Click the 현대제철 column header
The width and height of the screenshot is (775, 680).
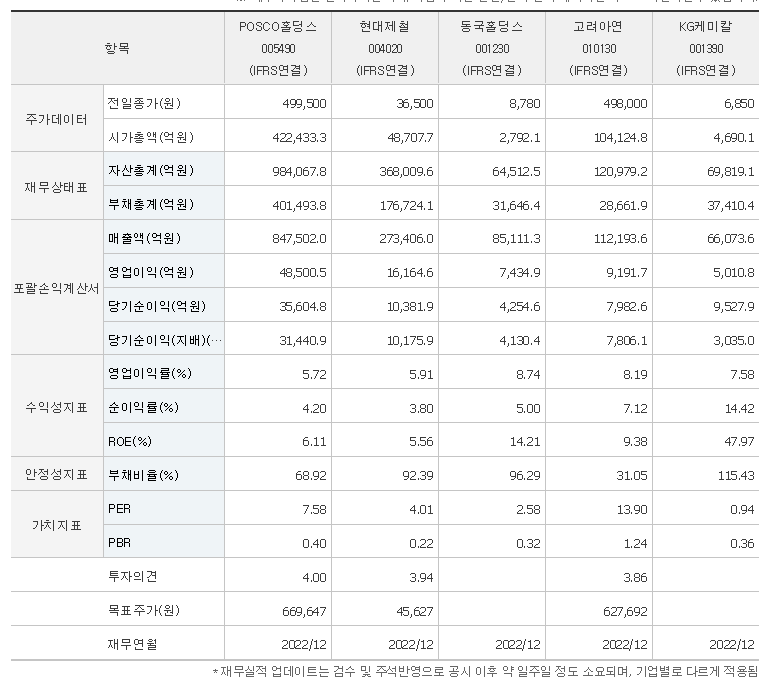(x=385, y=48)
